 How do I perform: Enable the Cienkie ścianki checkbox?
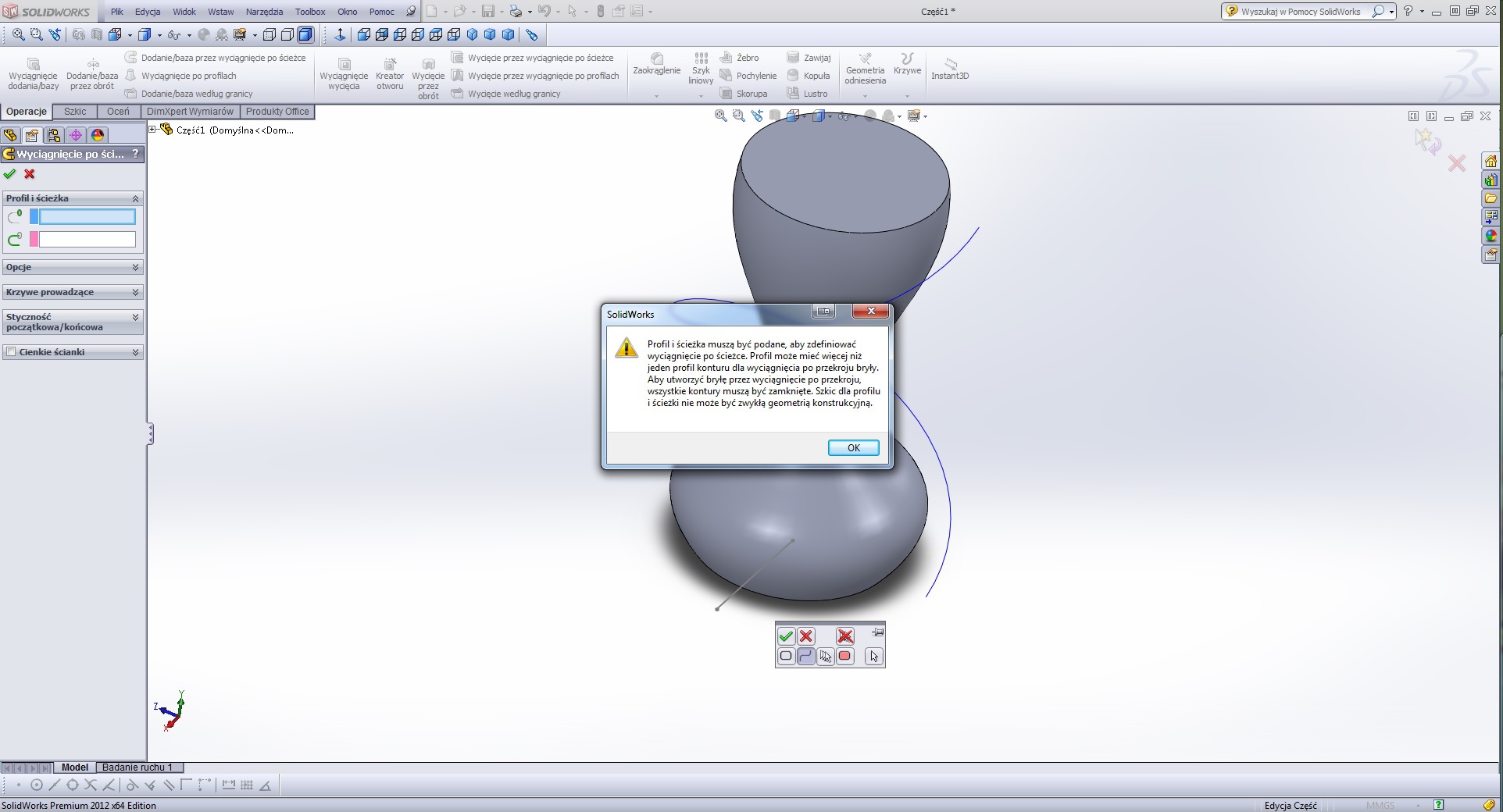(11, 352)
